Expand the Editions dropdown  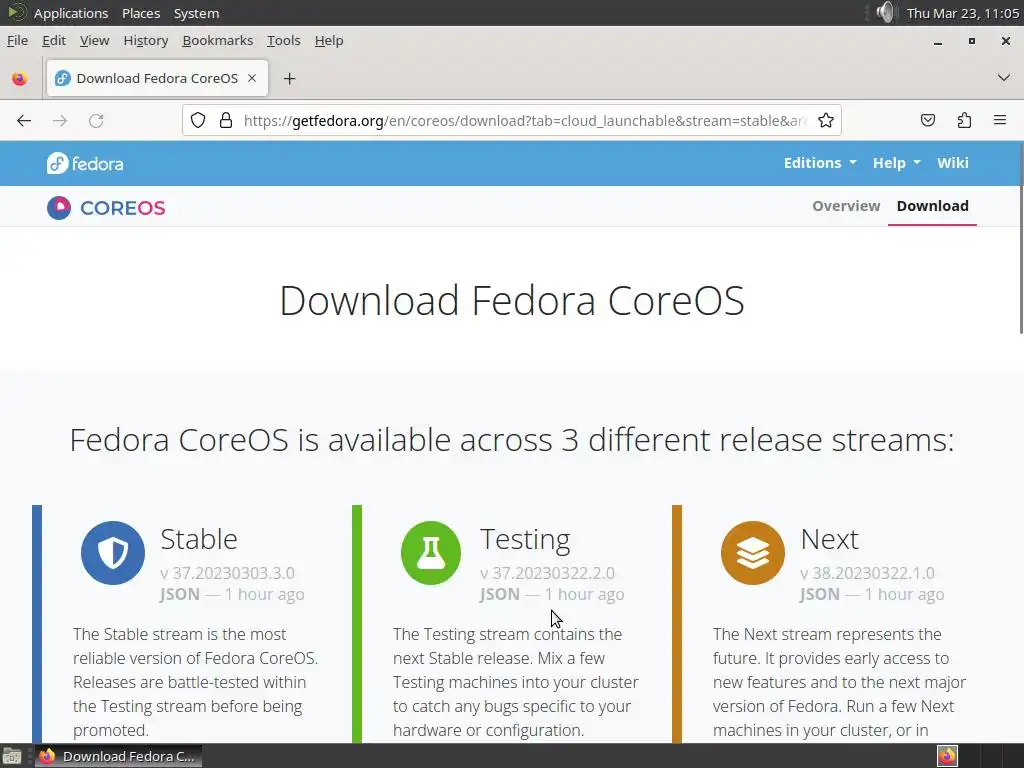820,163
